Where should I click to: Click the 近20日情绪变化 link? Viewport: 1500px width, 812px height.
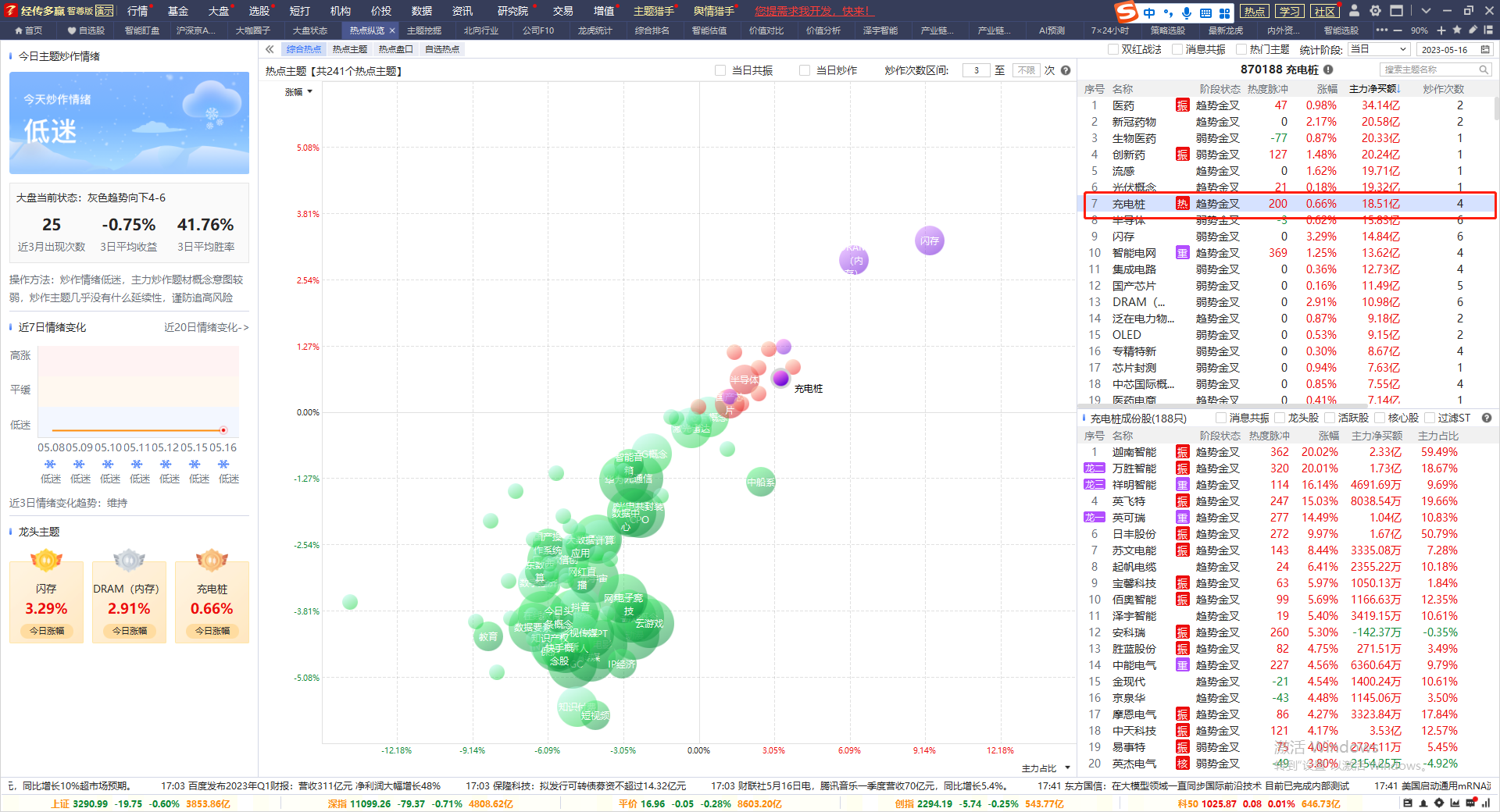(206, 327)
